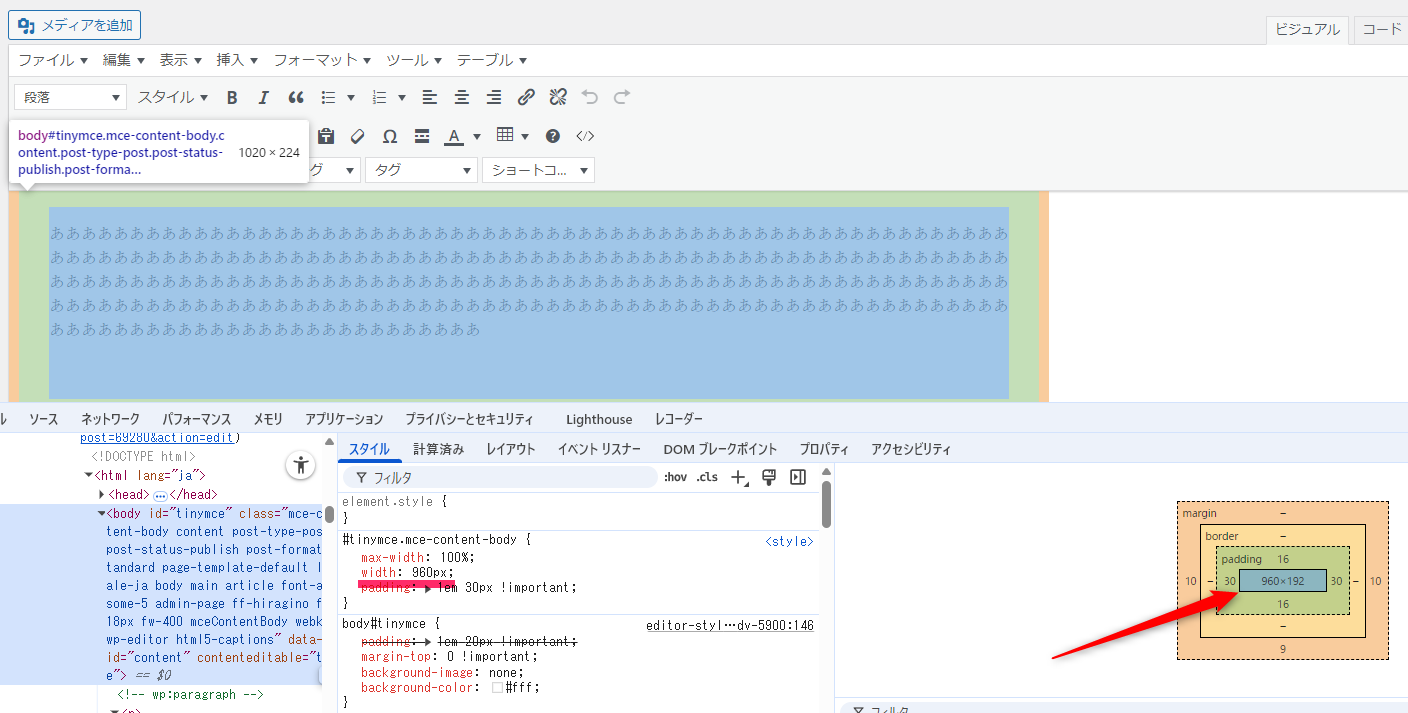
Task: Apply bold formatting in the editor toolbar
Action: (x=232, y=97)
